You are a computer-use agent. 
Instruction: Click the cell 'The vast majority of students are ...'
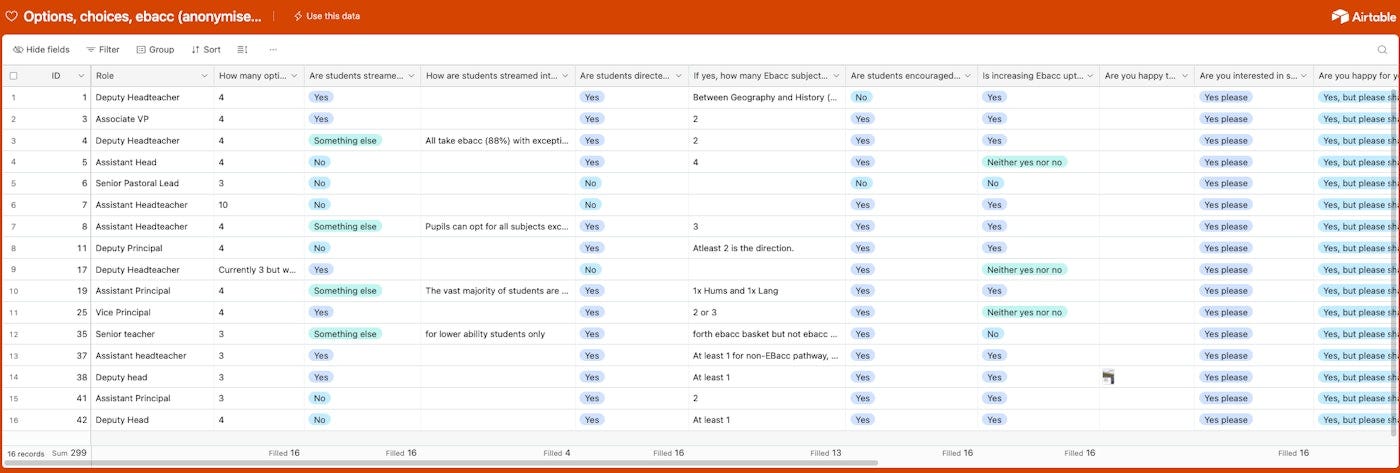click(498, 291)
